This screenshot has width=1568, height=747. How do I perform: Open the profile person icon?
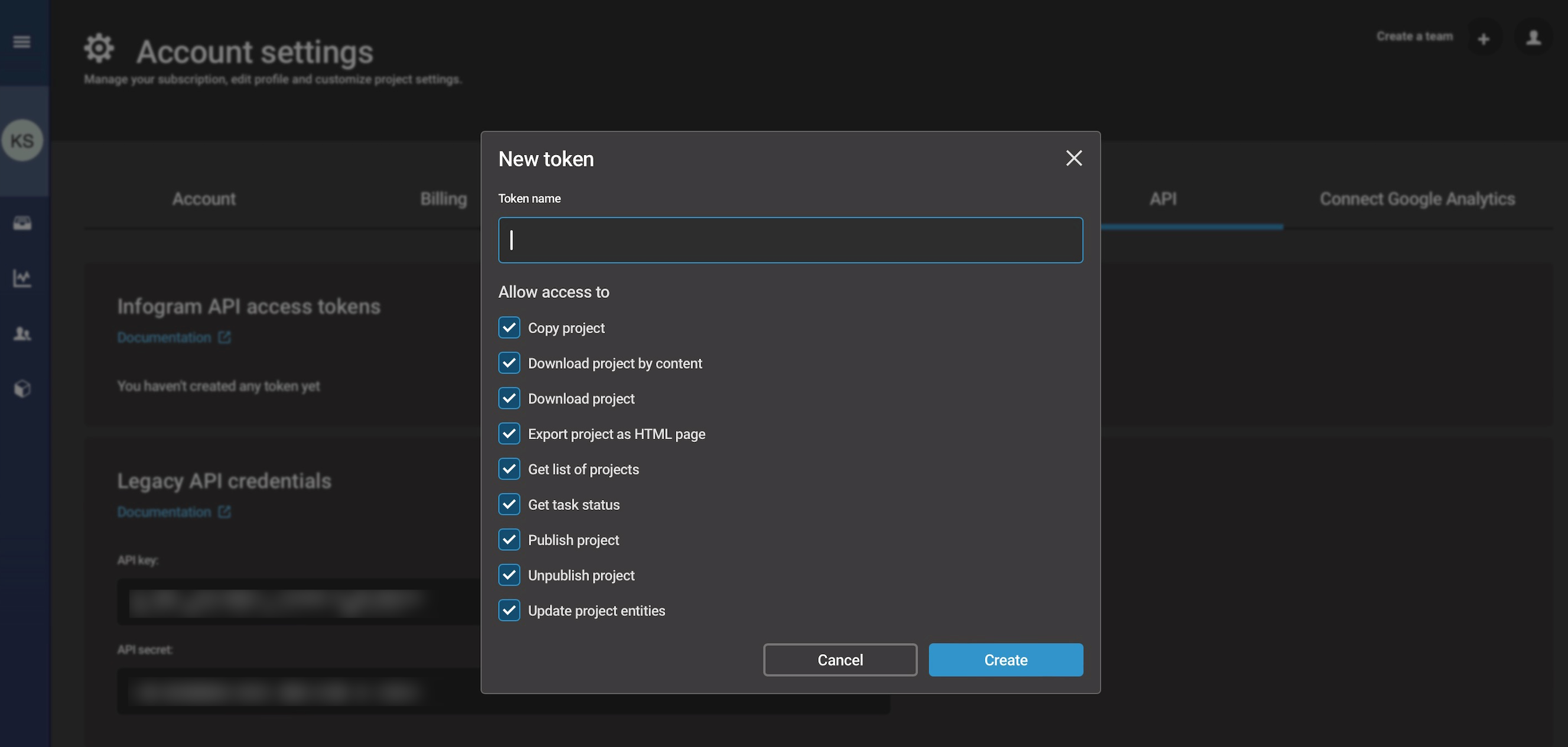tap(1533, 38)
